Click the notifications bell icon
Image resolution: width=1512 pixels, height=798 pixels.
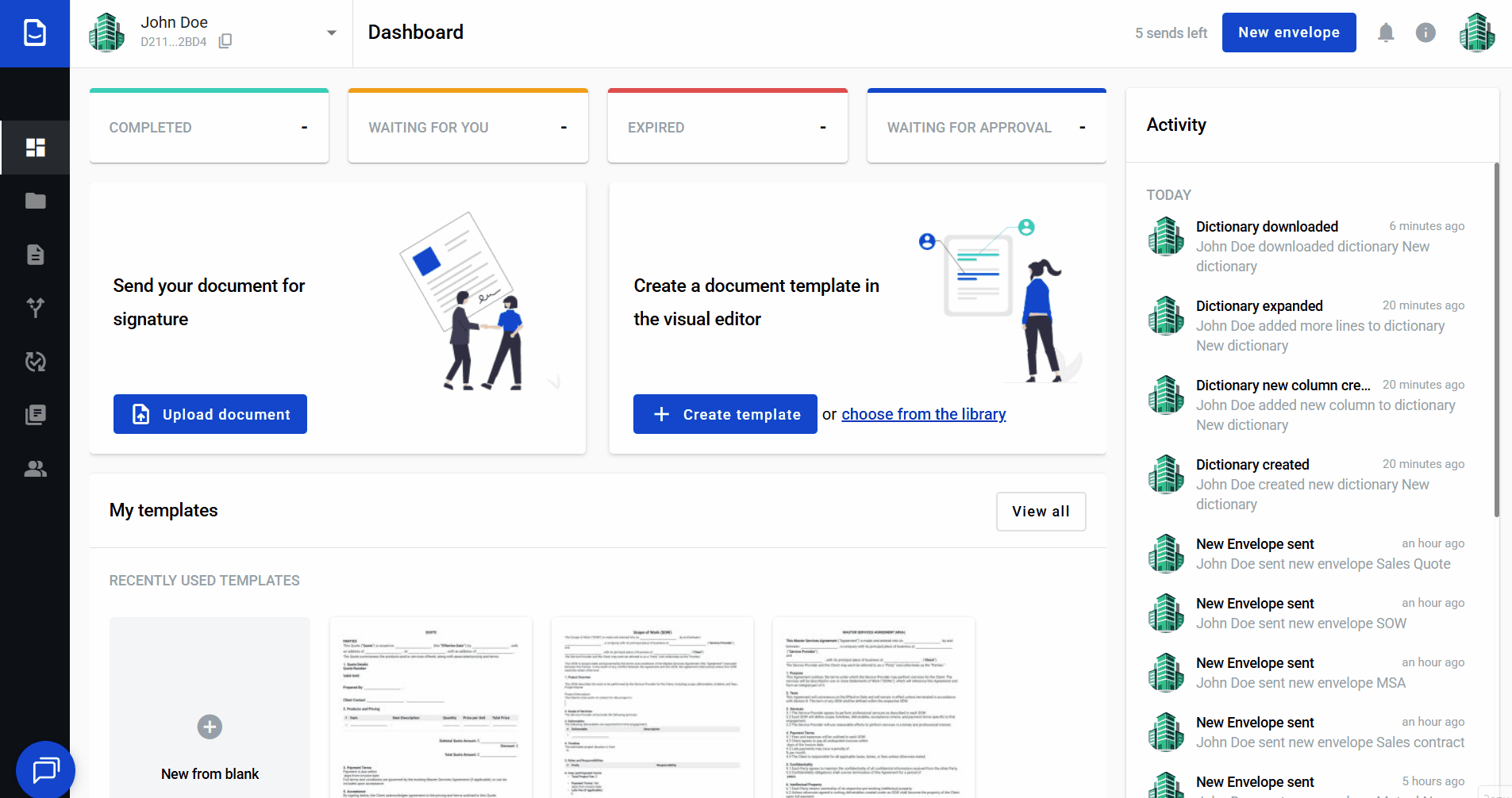pos(1386,33)
